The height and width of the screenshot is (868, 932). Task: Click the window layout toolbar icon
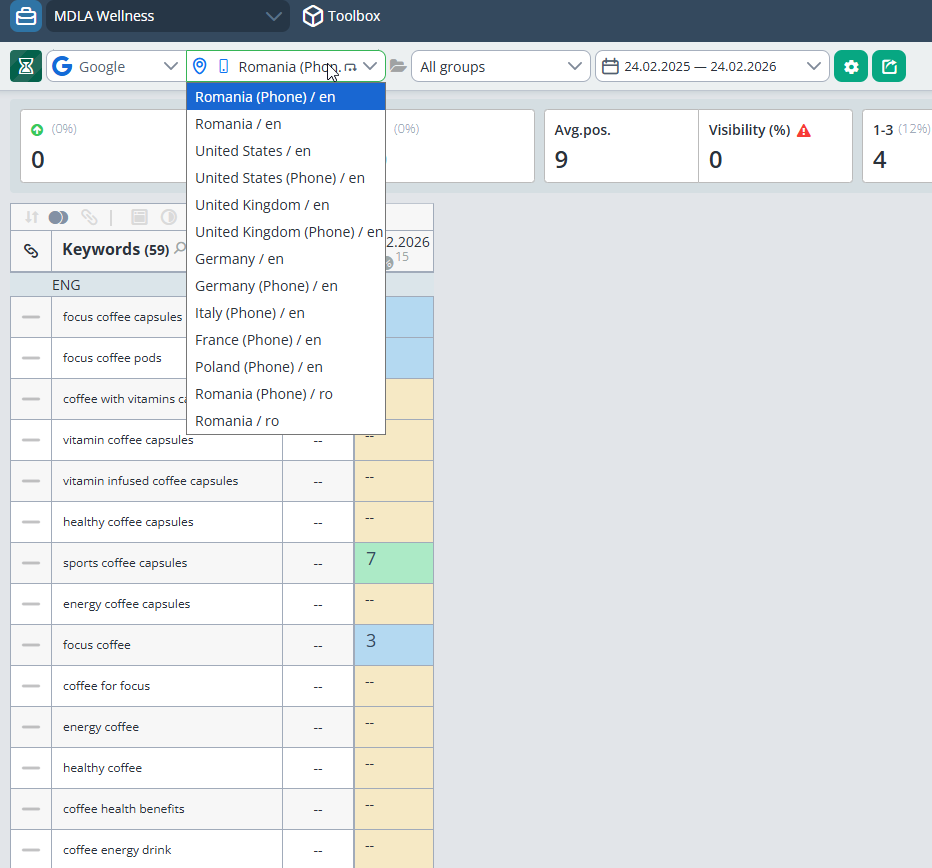pos(139,217)
